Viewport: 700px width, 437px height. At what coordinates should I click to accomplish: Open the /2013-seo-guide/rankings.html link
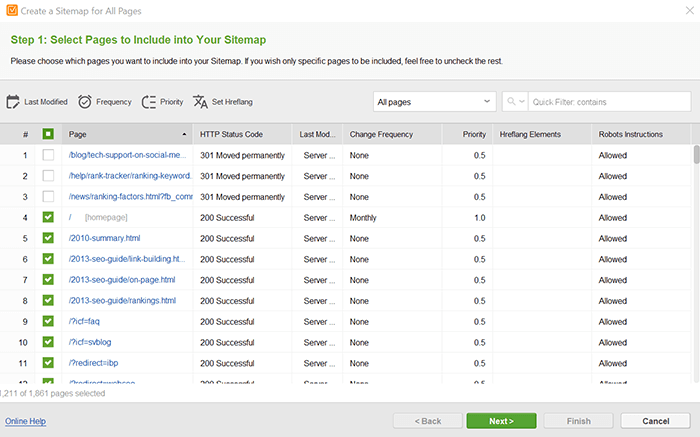click(122, 300)
